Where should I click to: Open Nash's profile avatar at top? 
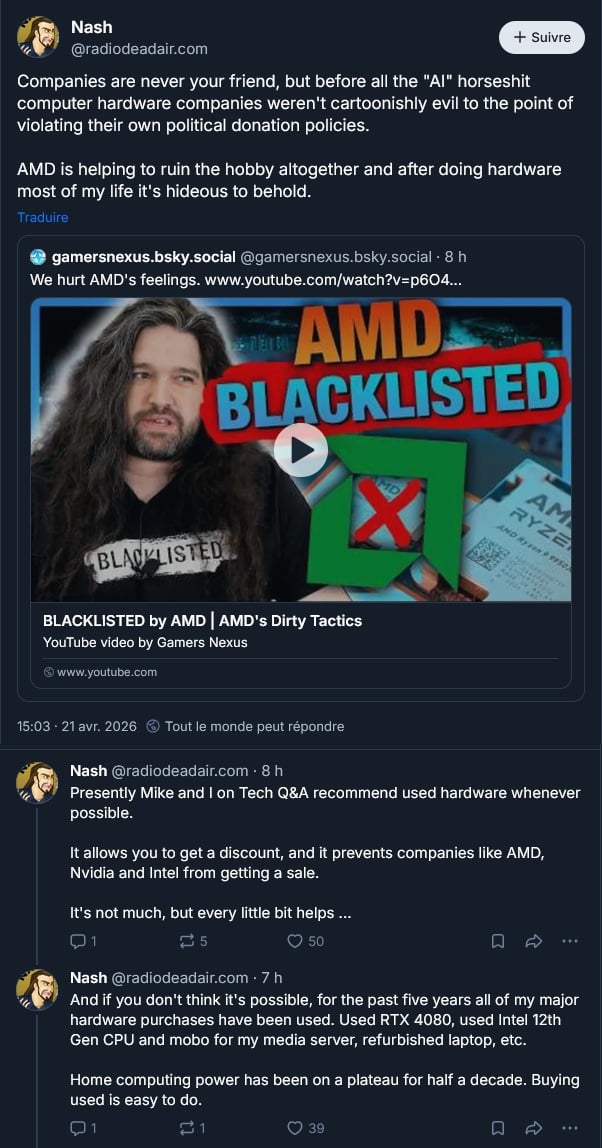pyautogui.click(x=38, y=37)
